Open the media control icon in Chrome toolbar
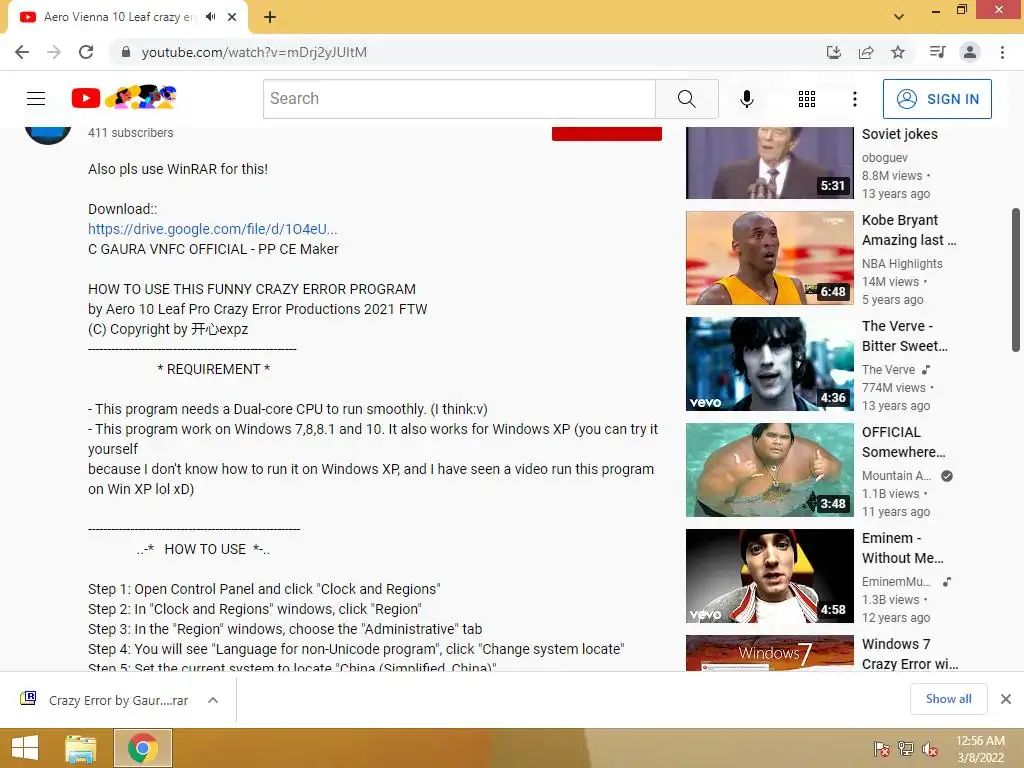This screenshot has height=768, width=1024. point(937,52)
